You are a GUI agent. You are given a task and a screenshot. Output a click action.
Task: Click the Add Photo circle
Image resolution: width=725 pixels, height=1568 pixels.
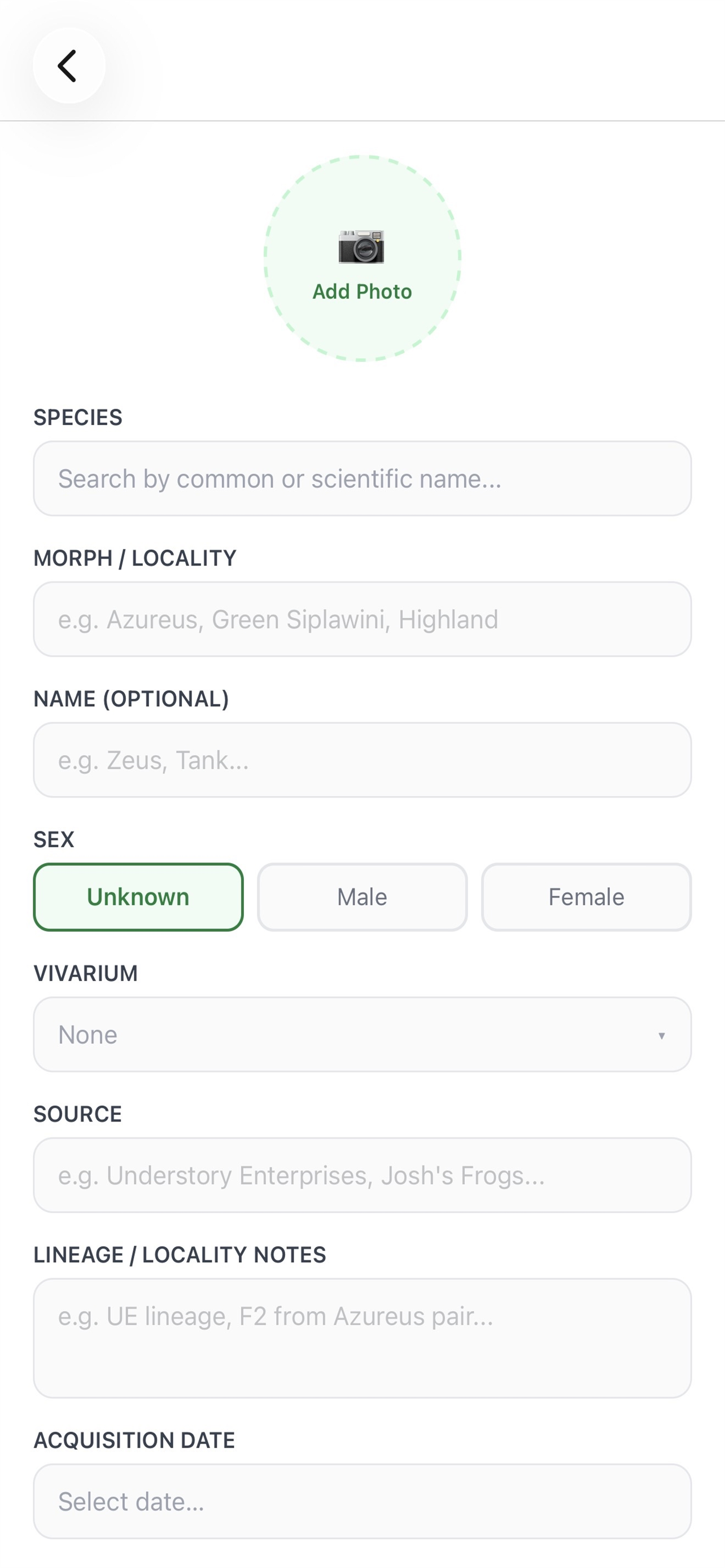361,259
